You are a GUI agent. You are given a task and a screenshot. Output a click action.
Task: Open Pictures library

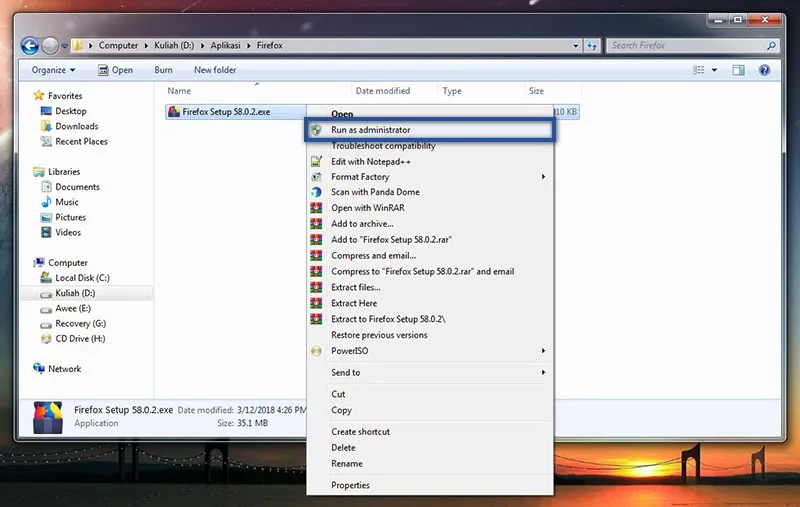click(x=63, y=217)
